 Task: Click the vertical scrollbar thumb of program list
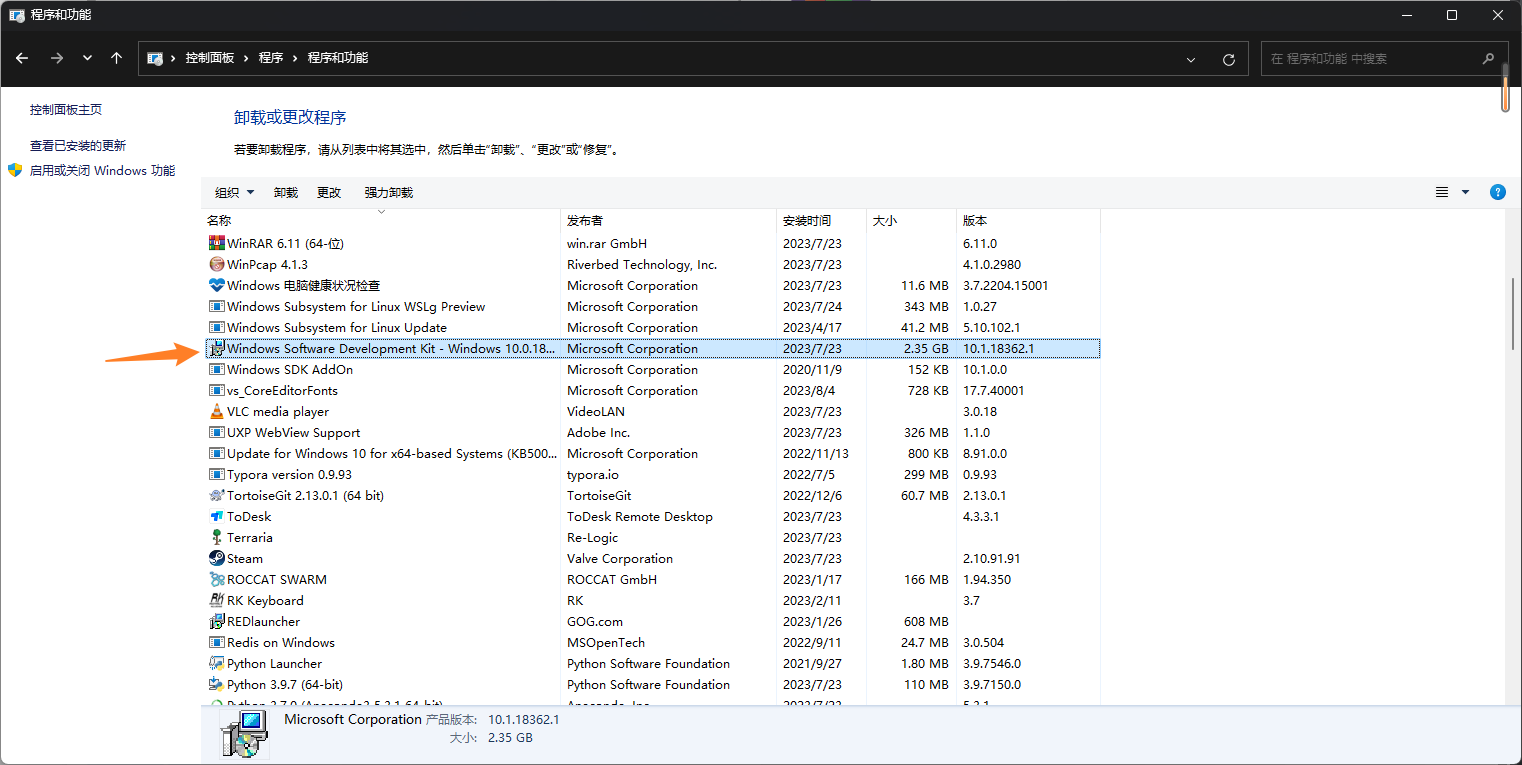point(1511,313)
